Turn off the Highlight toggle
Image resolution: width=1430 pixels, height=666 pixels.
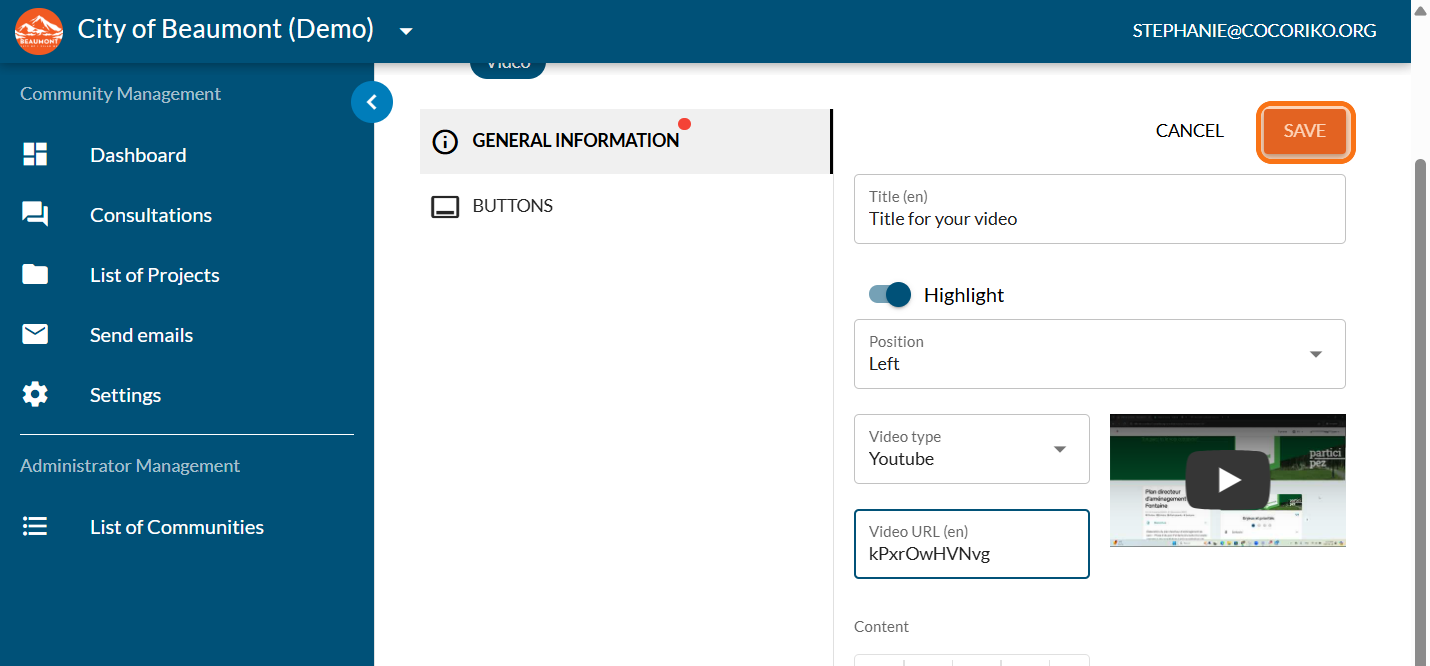890,295
